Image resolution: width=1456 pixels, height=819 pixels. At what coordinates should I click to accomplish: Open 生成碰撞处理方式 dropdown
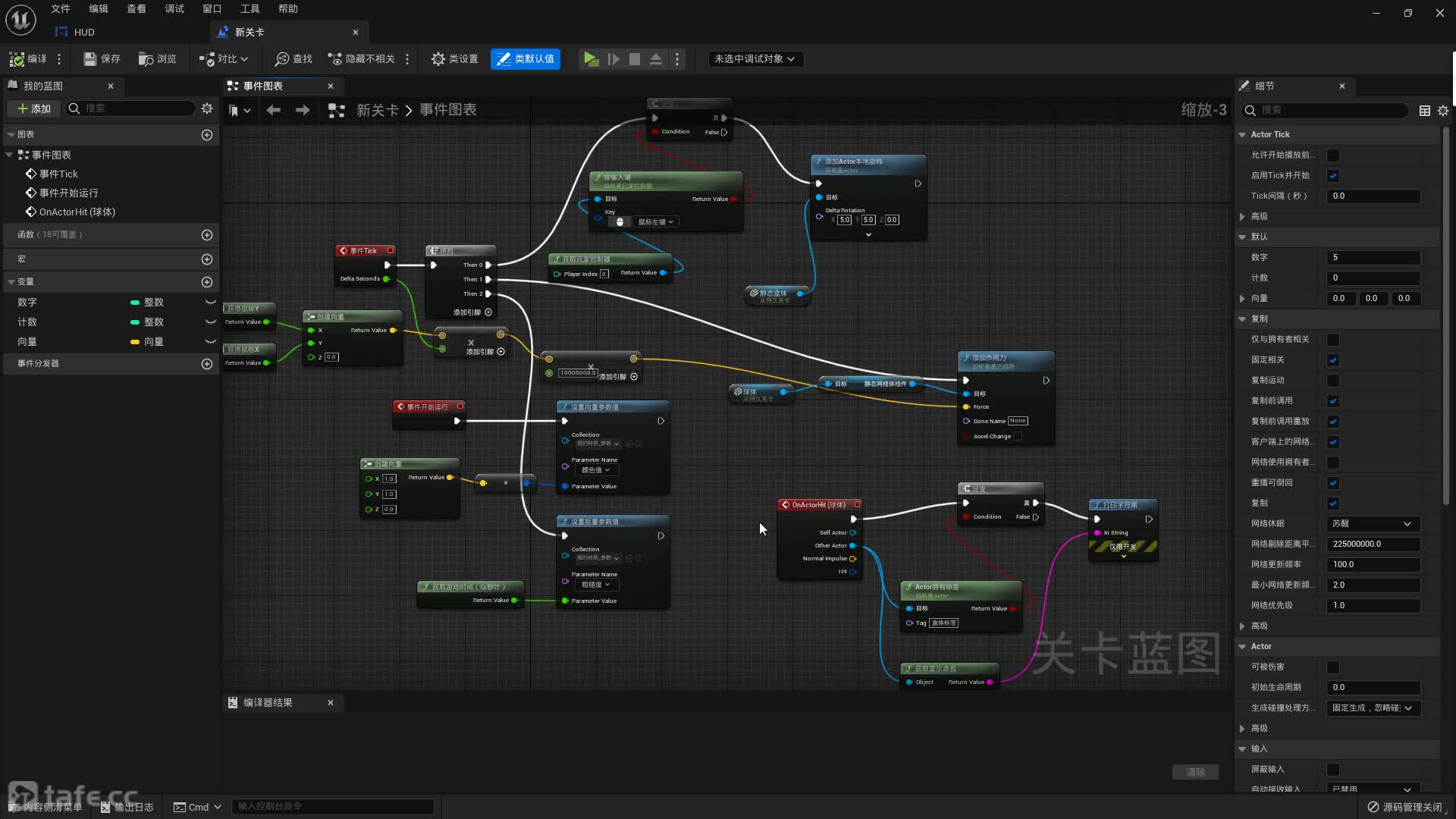(x=1373, y=708)
